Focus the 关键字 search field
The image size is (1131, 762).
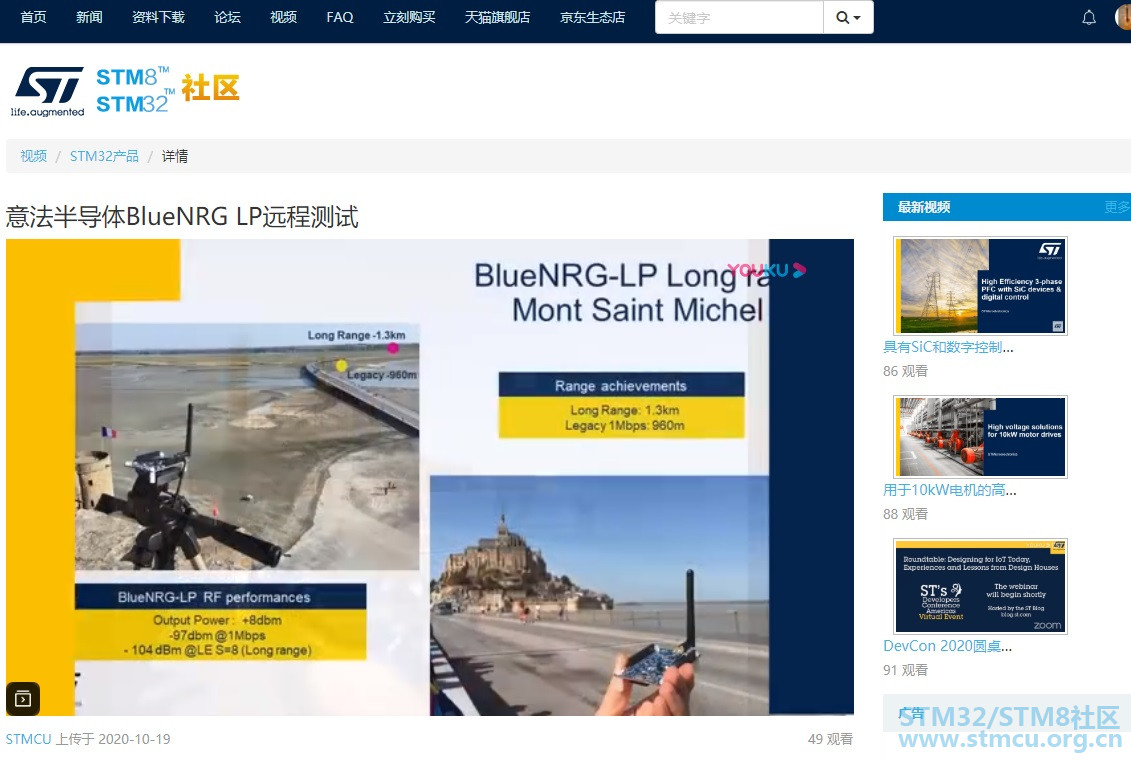click(739, 17)
